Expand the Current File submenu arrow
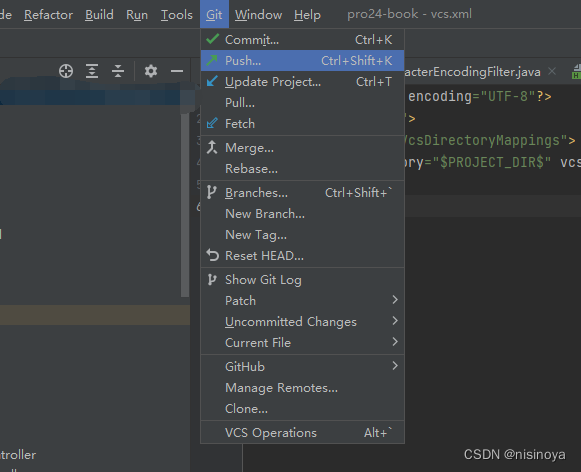This screenshot has height=472, width=581. [395, 342]
